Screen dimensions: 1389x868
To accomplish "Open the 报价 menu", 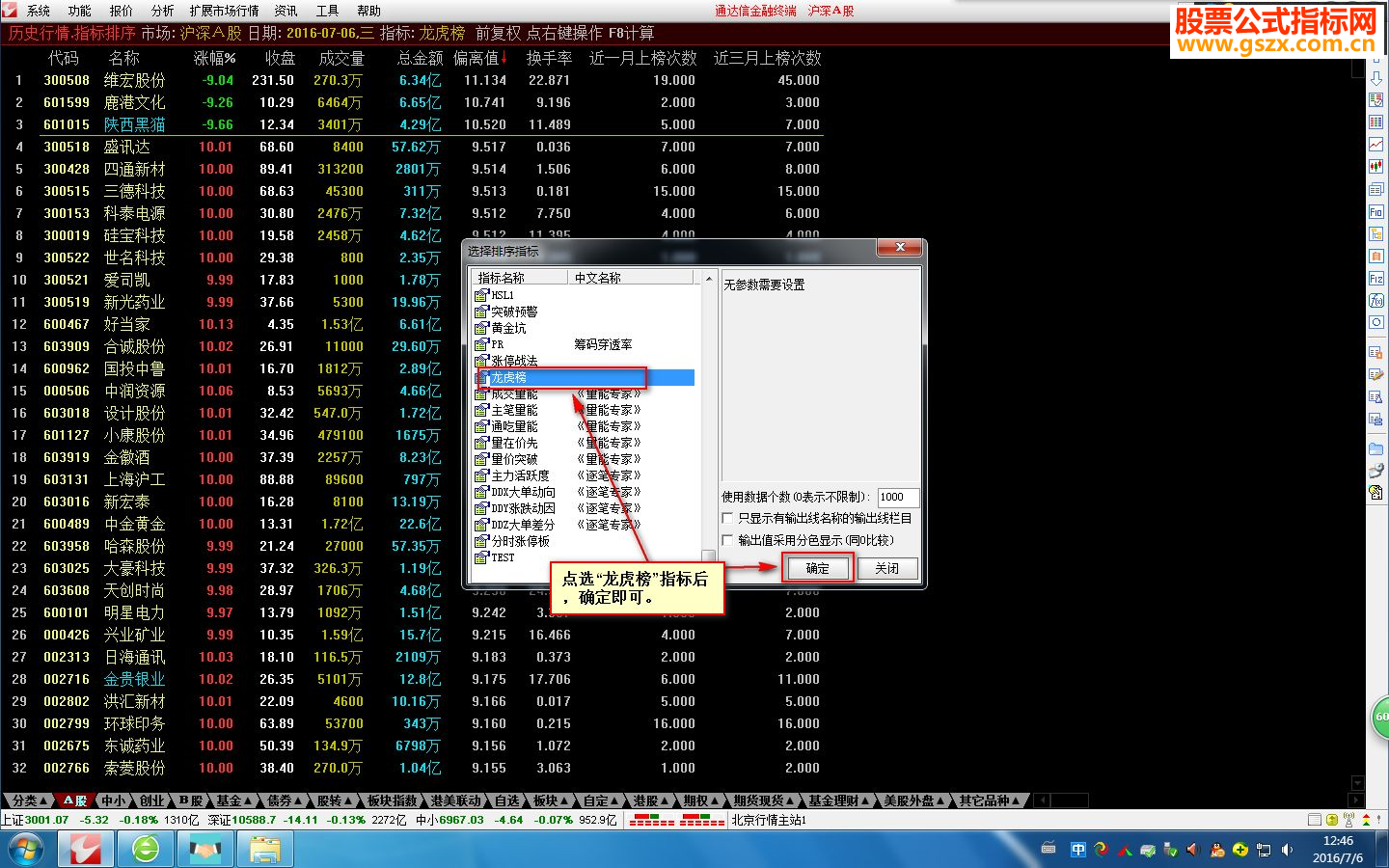I will (x=122, y=11).
